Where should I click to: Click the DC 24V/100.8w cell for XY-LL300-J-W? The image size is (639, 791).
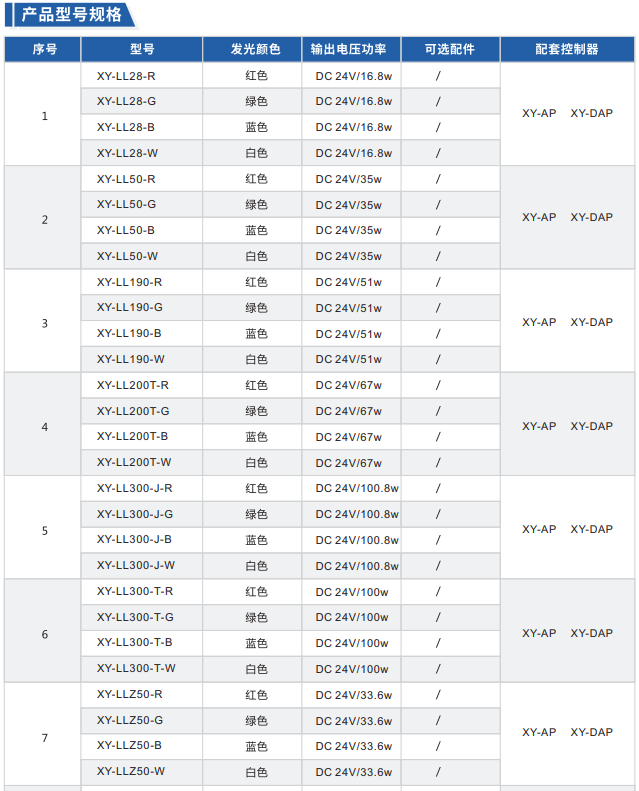pyautogui.click(x=357, y=566)
